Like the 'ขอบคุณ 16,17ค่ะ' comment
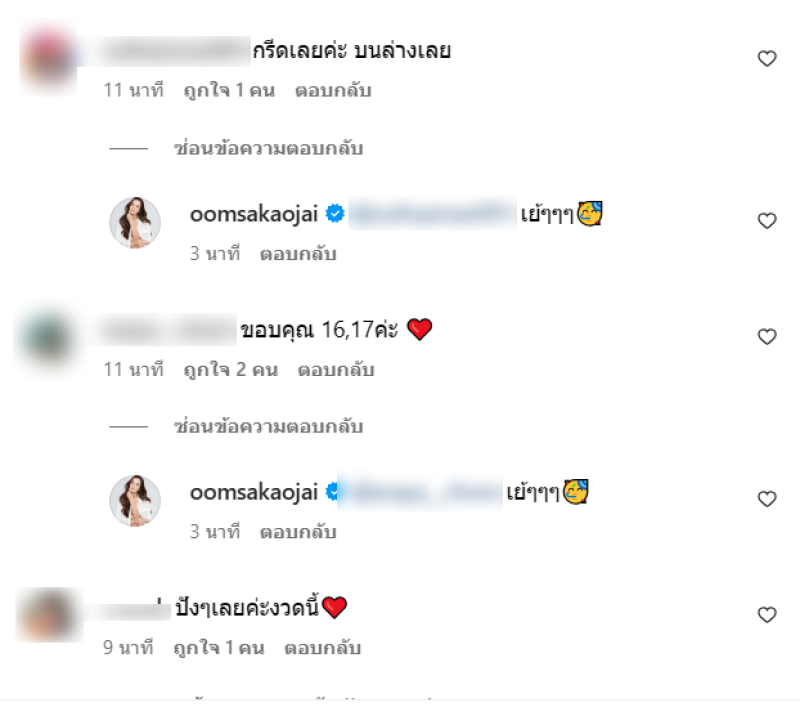 (x=766, y=336)
